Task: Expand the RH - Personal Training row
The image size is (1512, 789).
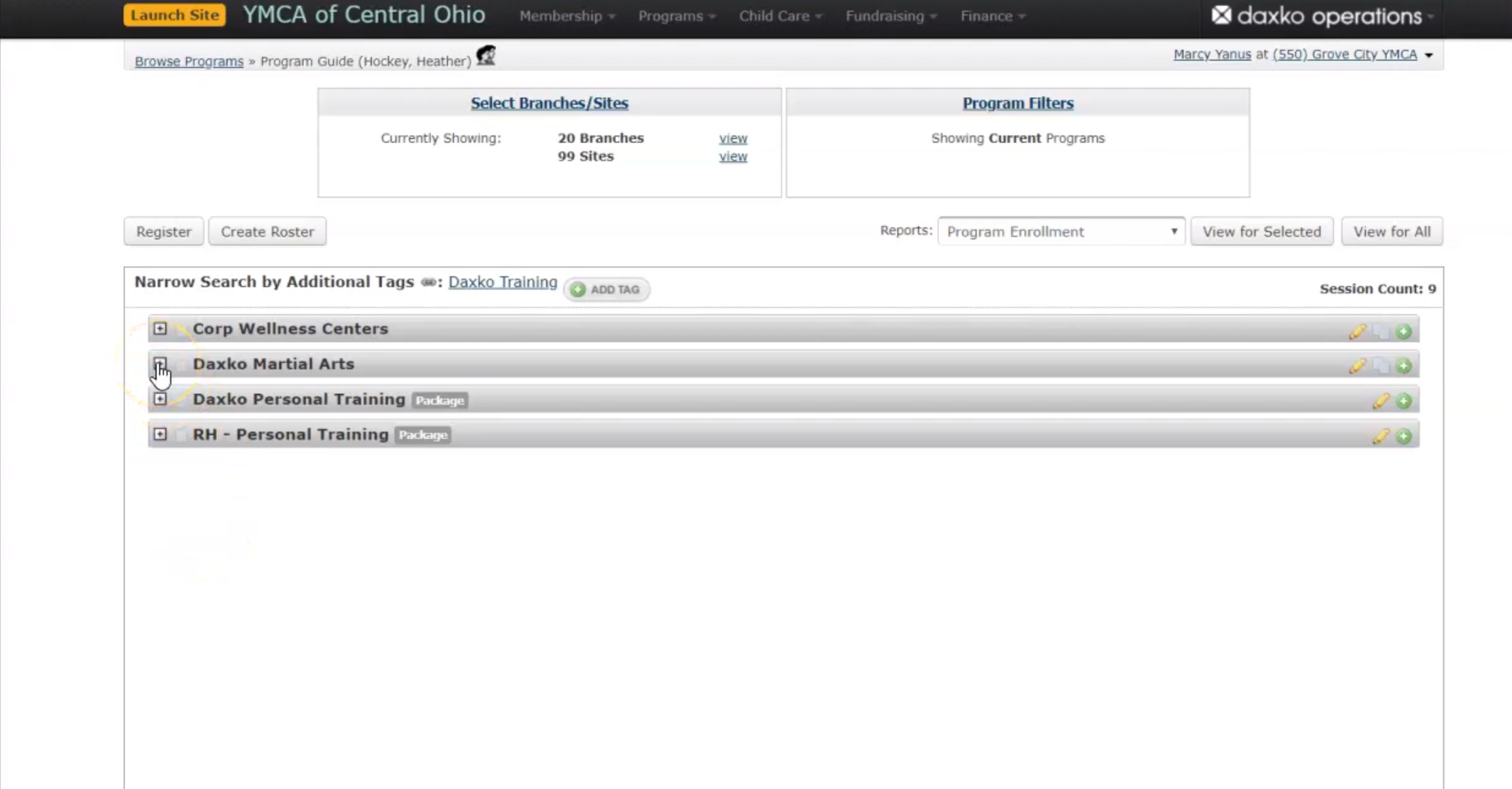Action: (x=160, y=434)
